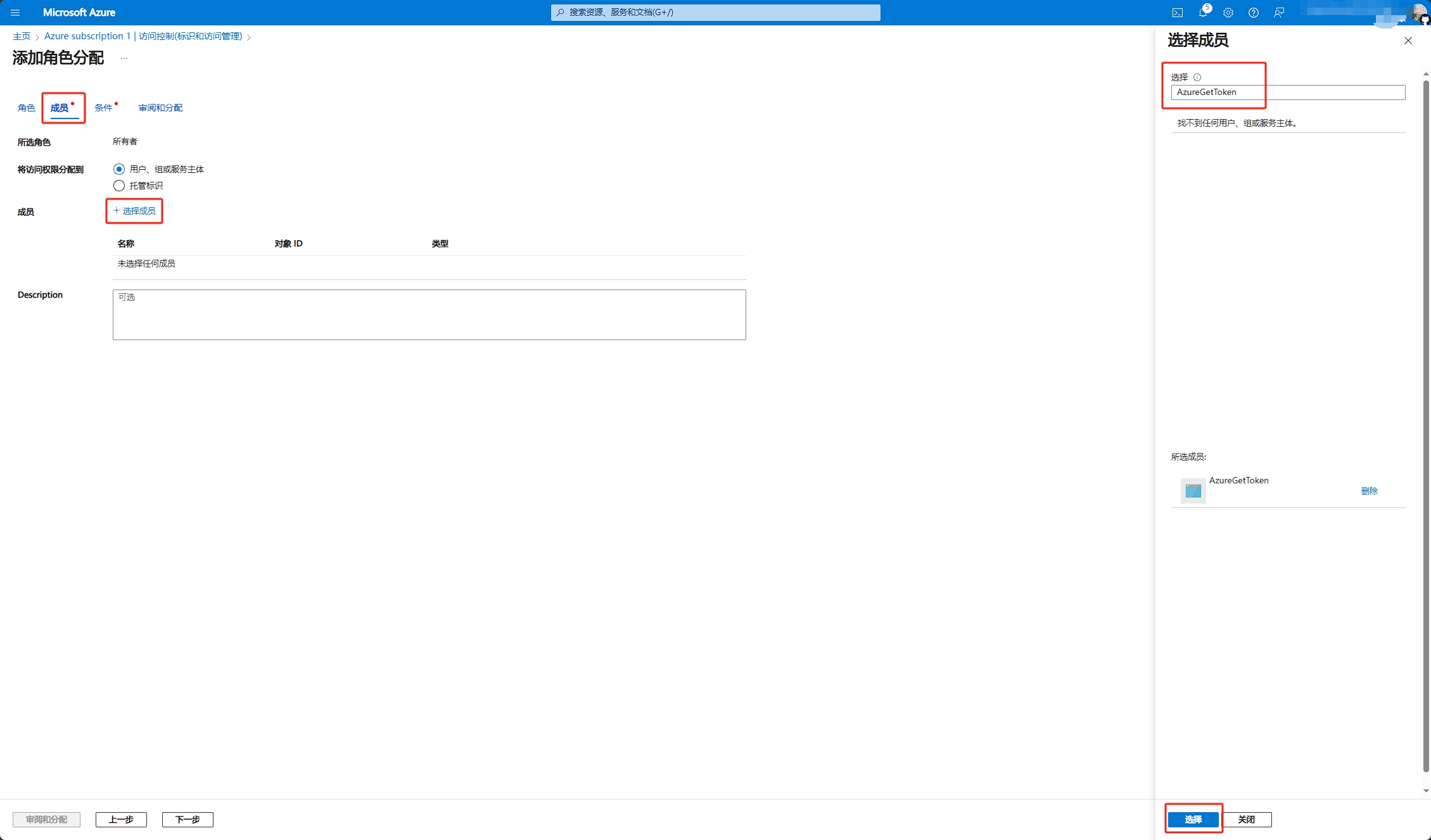Switch to the 条件 tab
Viewport: 1431px width, 840px height.
pos(103,108)
